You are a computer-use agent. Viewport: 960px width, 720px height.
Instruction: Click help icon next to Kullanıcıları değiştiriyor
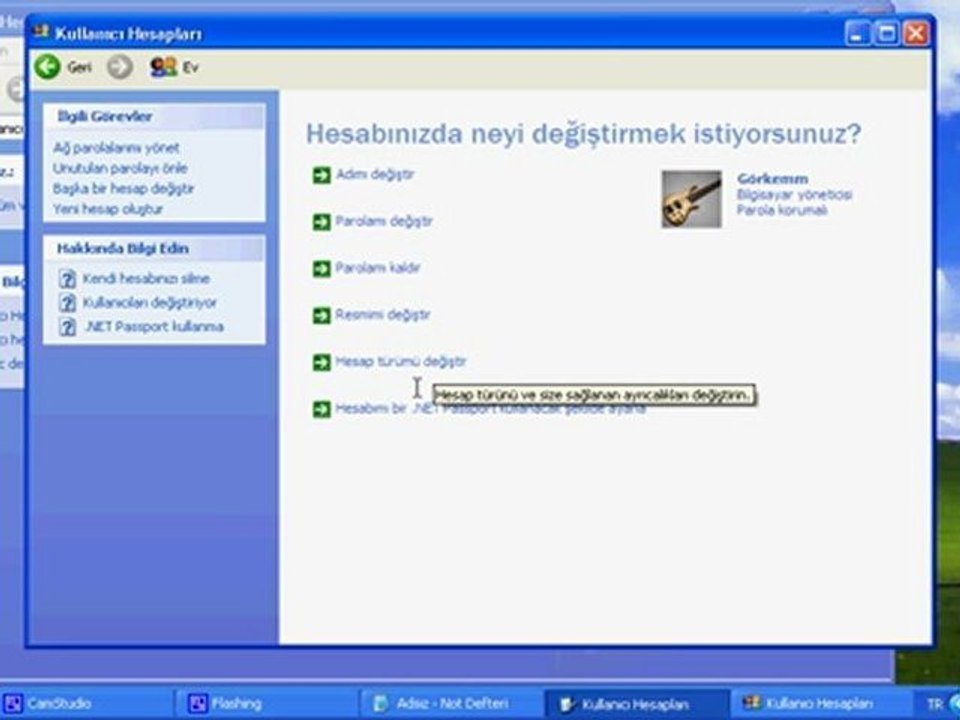tap(67, 302)
